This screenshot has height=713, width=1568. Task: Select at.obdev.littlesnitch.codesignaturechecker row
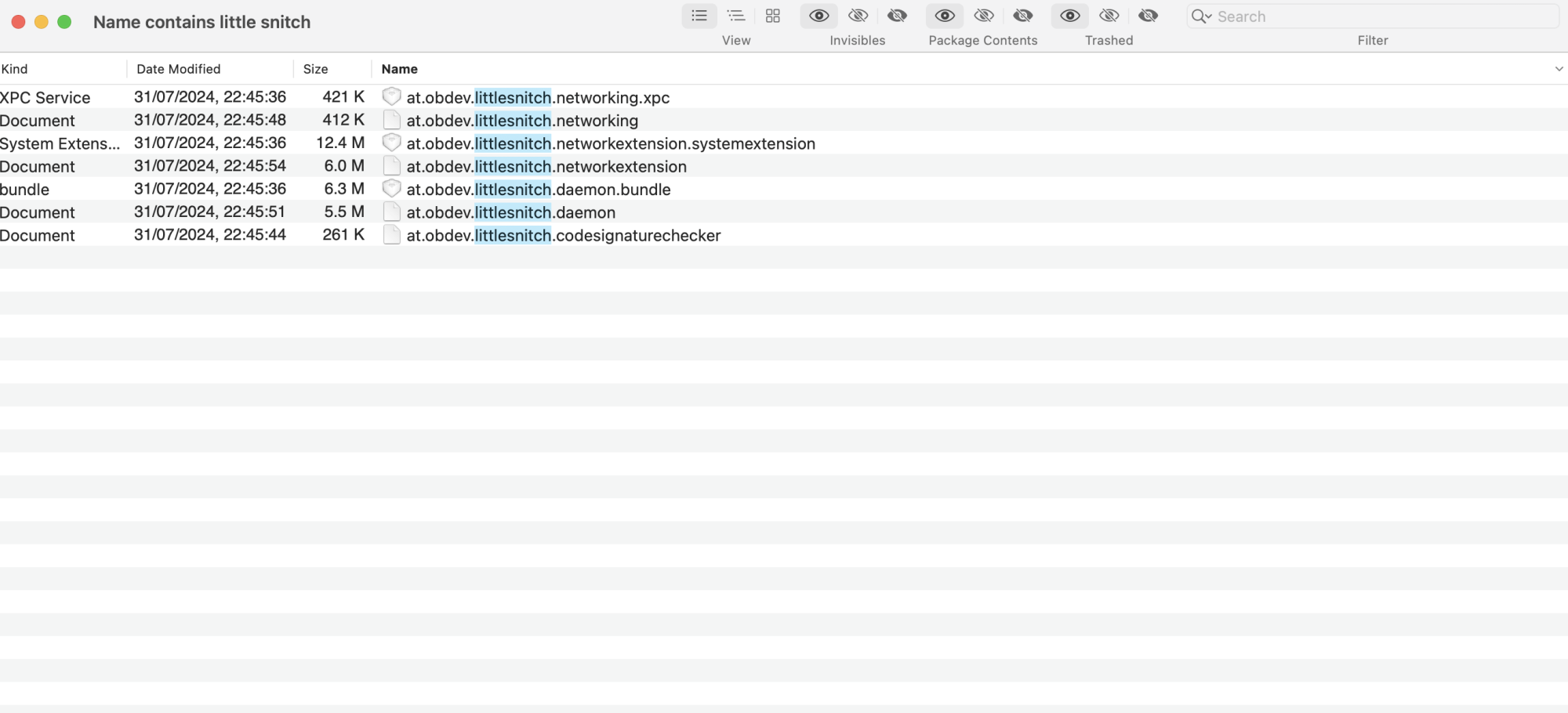784,235
